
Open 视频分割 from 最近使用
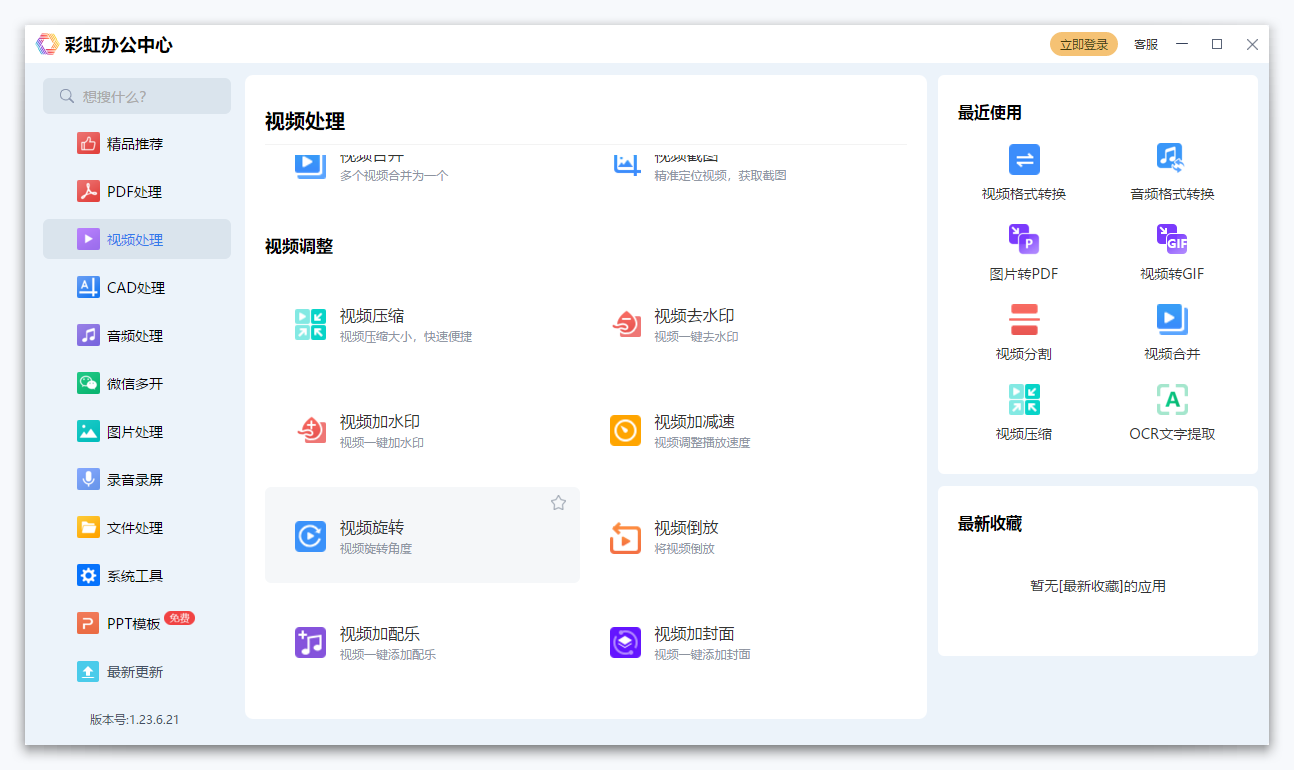[x=1024, y=333]
